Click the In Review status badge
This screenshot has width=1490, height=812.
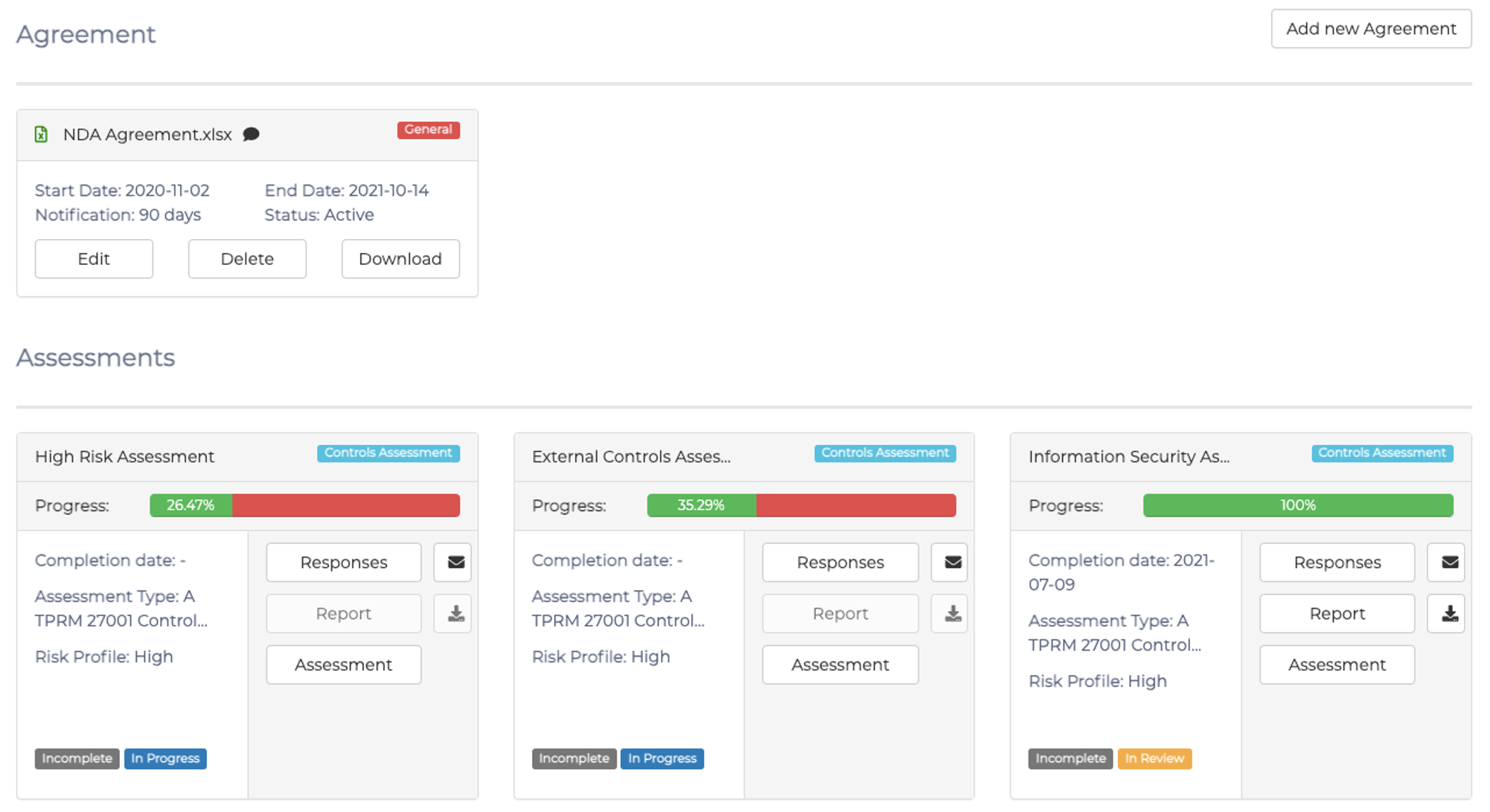click(x=1154, y=758)
